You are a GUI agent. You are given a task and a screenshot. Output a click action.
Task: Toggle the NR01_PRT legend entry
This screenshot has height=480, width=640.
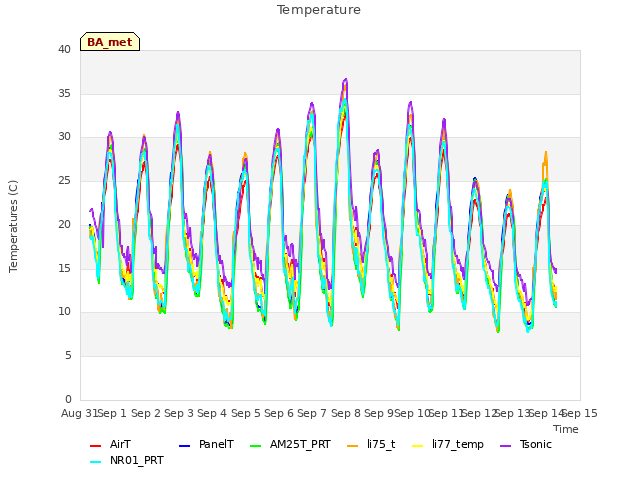coord(127,461)
